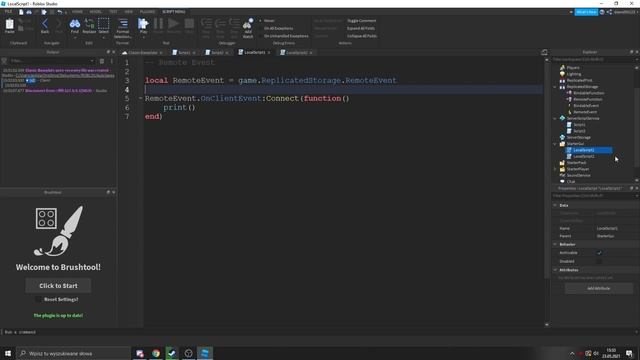Click the SoundService icon in Explorer
Viewport: 640px width, 360px height.
tap(562, 175)
